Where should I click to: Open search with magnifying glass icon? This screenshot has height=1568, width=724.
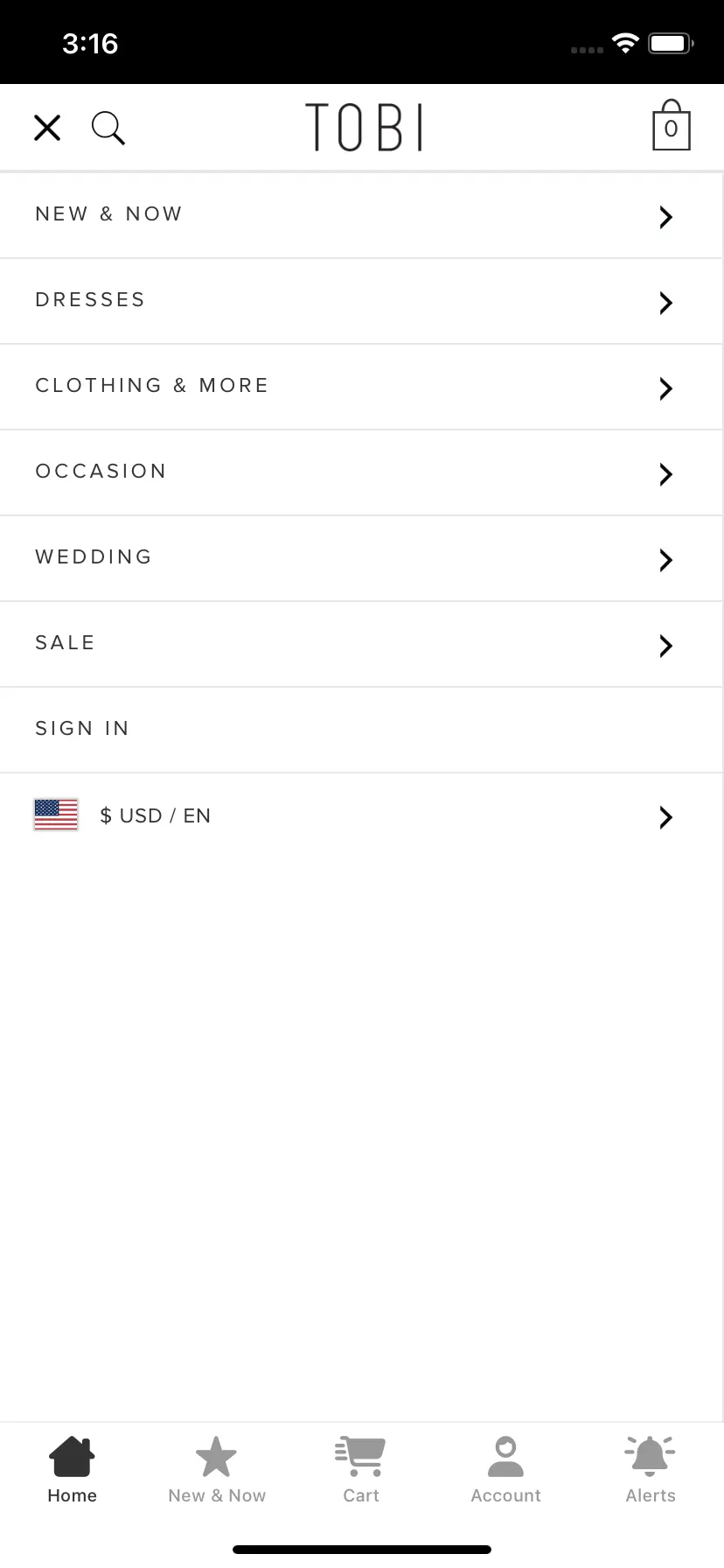click(108, 128)
